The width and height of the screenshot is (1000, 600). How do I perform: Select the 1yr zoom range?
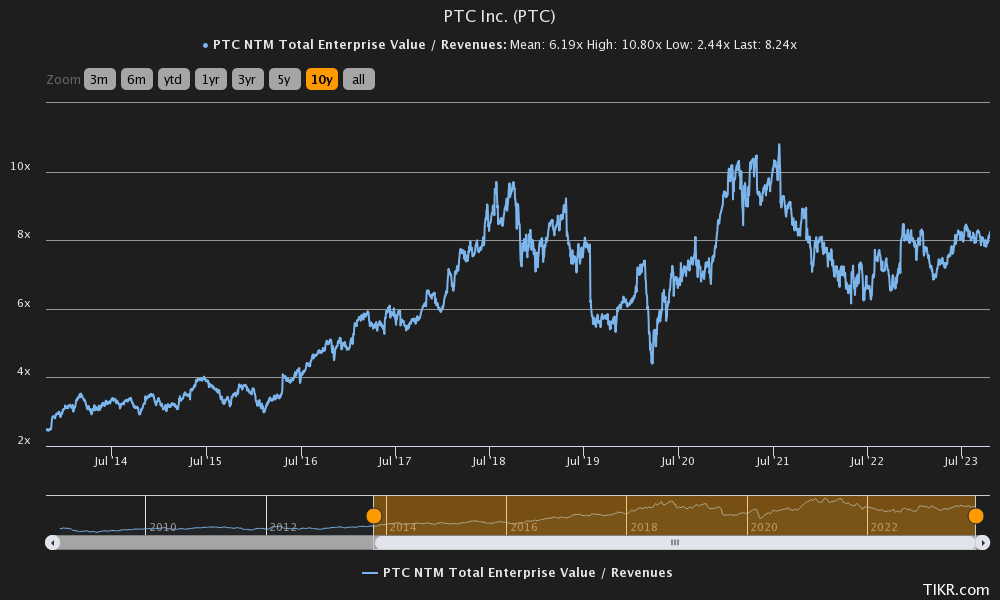click(210, 79)
